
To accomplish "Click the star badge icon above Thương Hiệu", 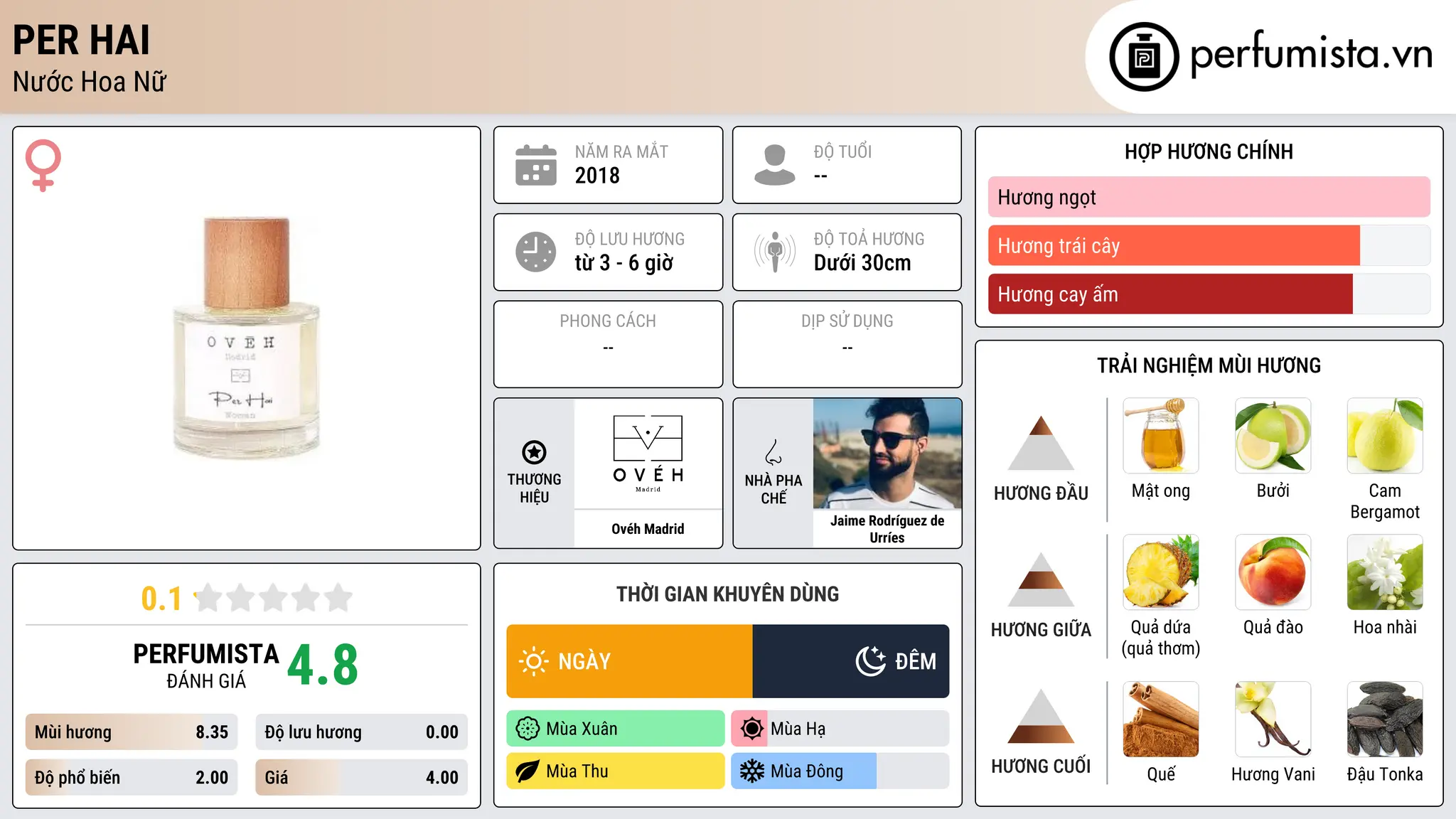I will coord(534,452).
